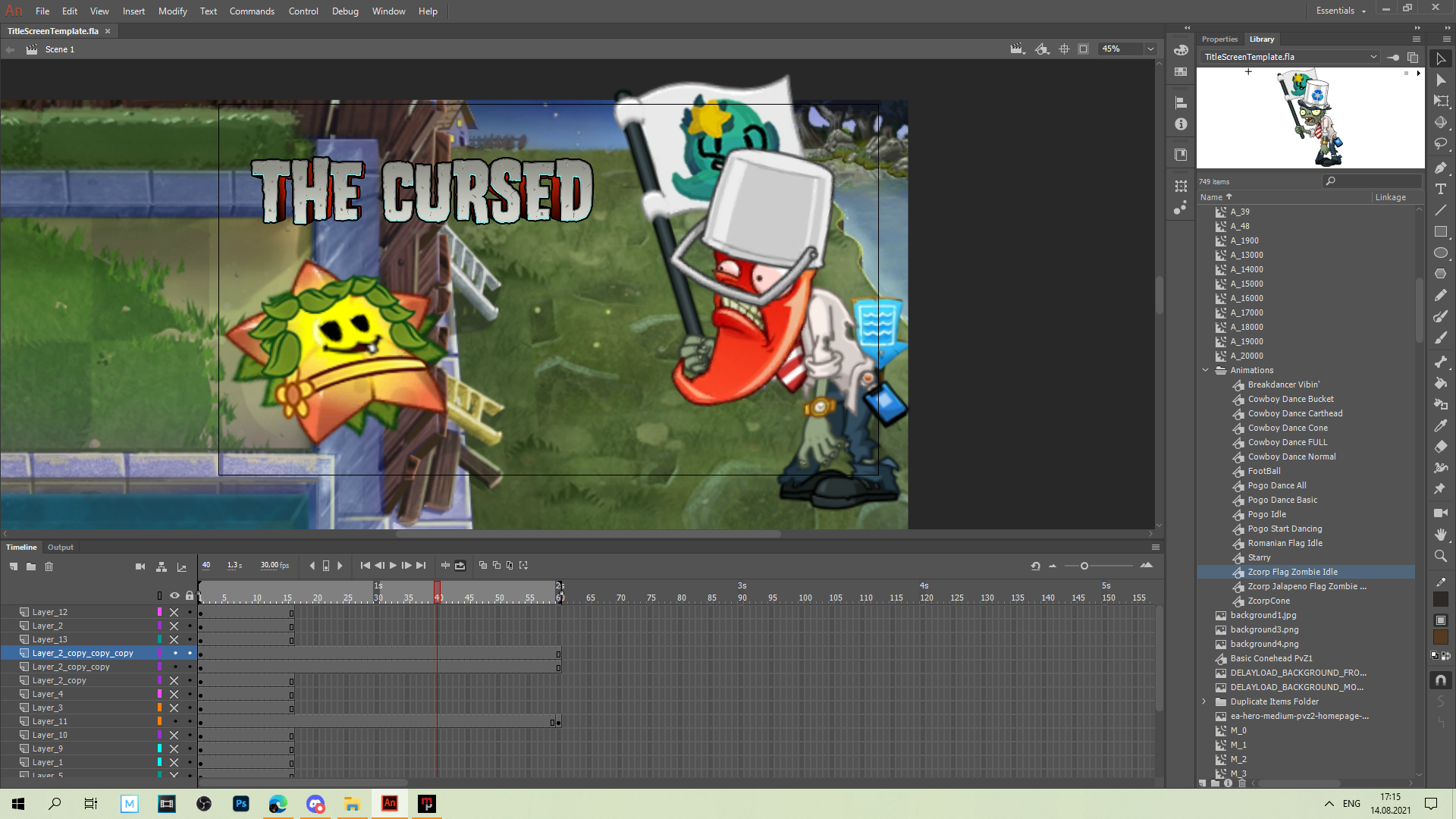Screen dimensions: 1456x819
Task: Select the Oval tool
Action: [x=1441, y=253]
